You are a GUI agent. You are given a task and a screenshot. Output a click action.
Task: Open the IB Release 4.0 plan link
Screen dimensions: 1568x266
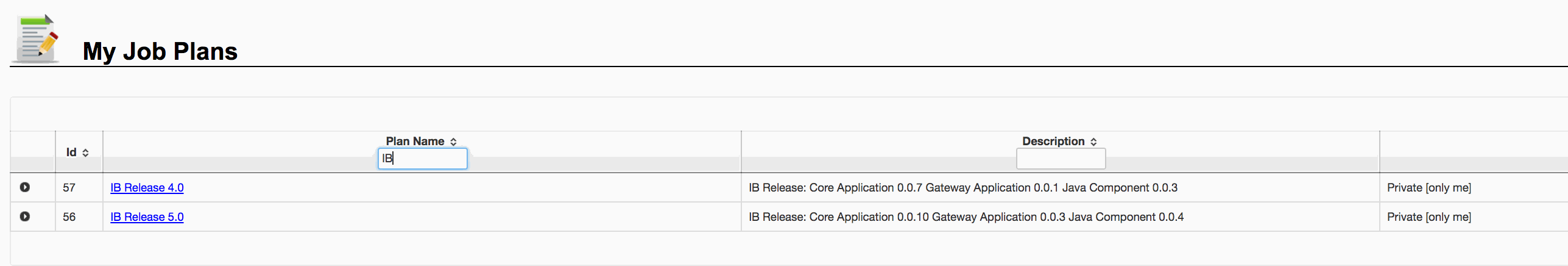(147, 188)
